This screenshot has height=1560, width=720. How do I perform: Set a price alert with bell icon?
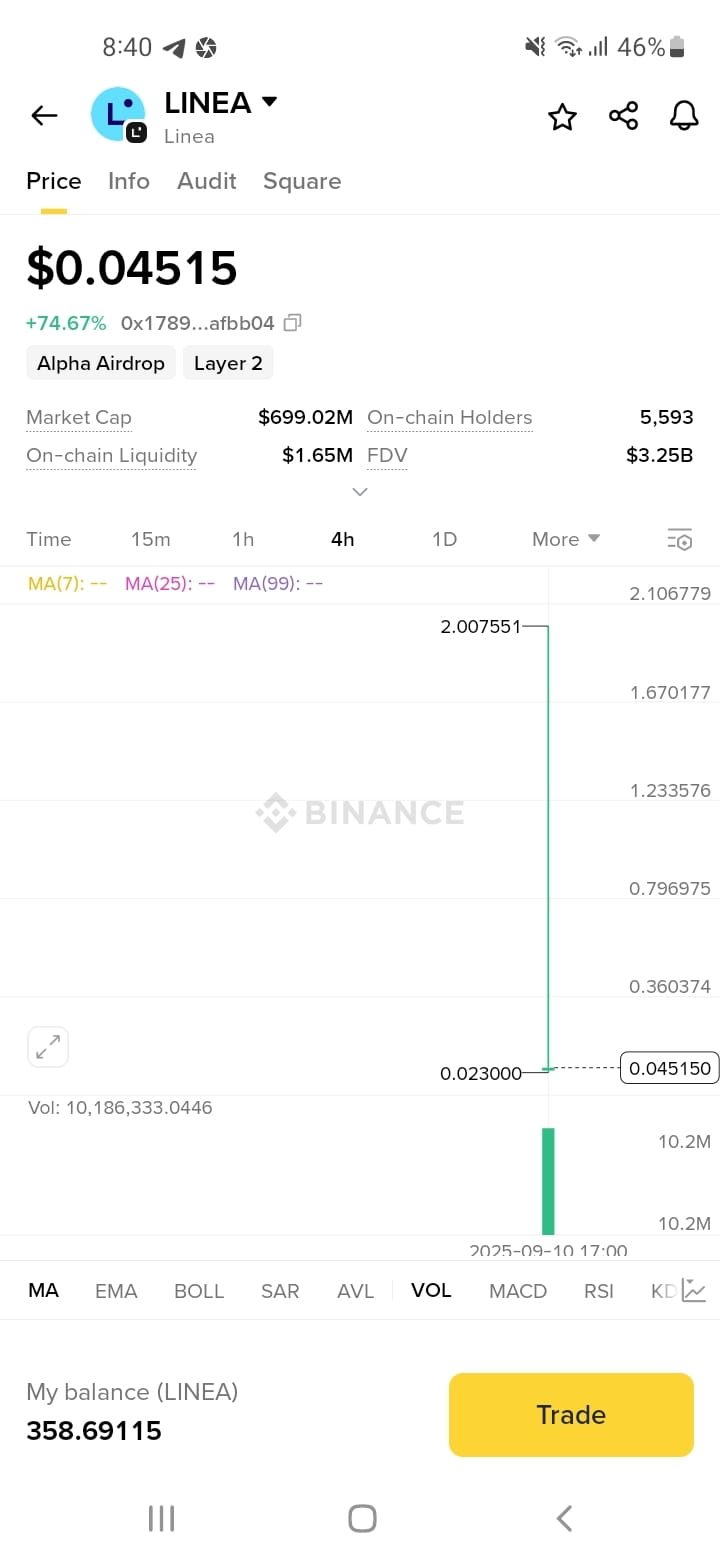tap(684, 116)
